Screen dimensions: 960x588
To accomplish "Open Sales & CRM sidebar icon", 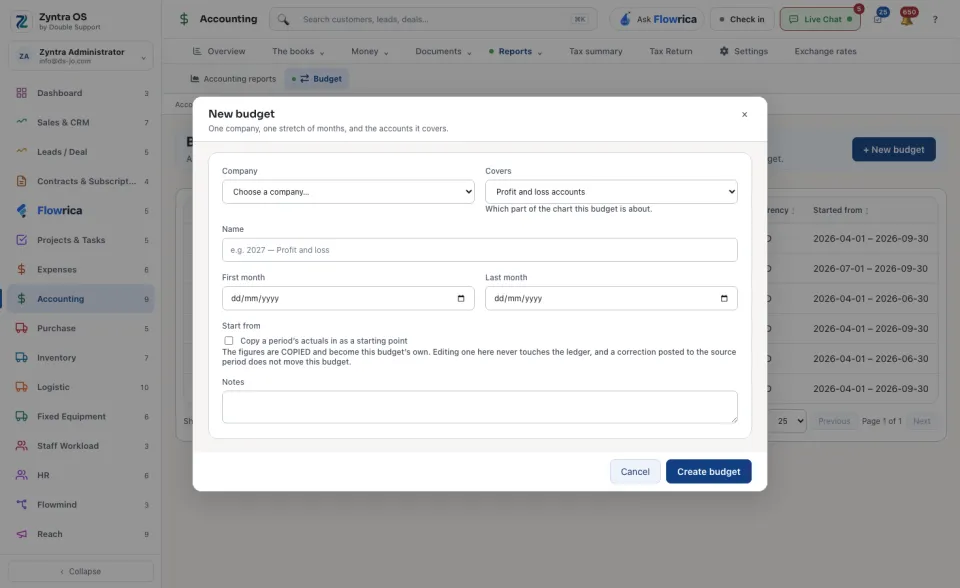I will [x=21, y=122].
